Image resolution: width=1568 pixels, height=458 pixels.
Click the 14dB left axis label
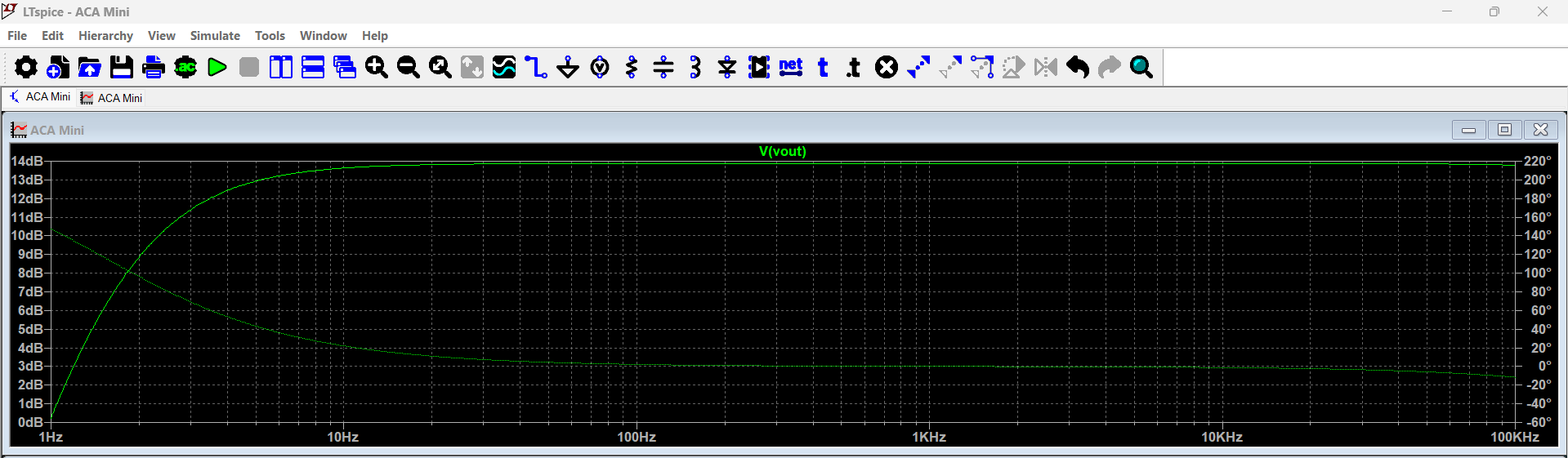click(26, 161)
